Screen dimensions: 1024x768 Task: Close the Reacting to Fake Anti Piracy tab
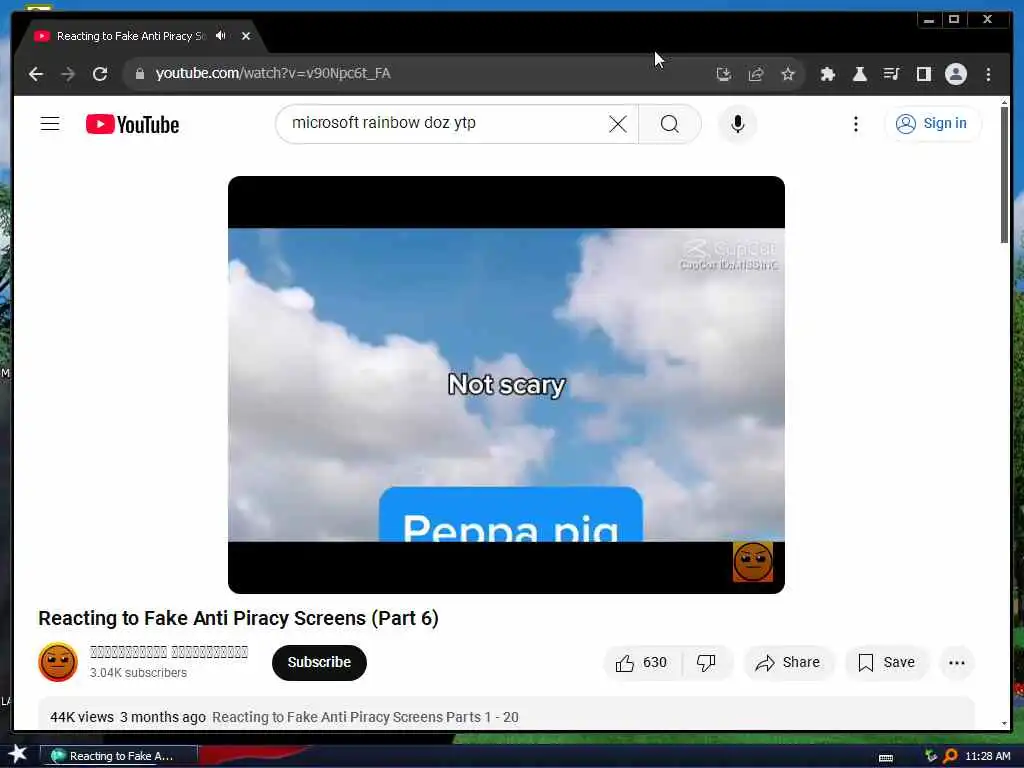tap(246, 36)
